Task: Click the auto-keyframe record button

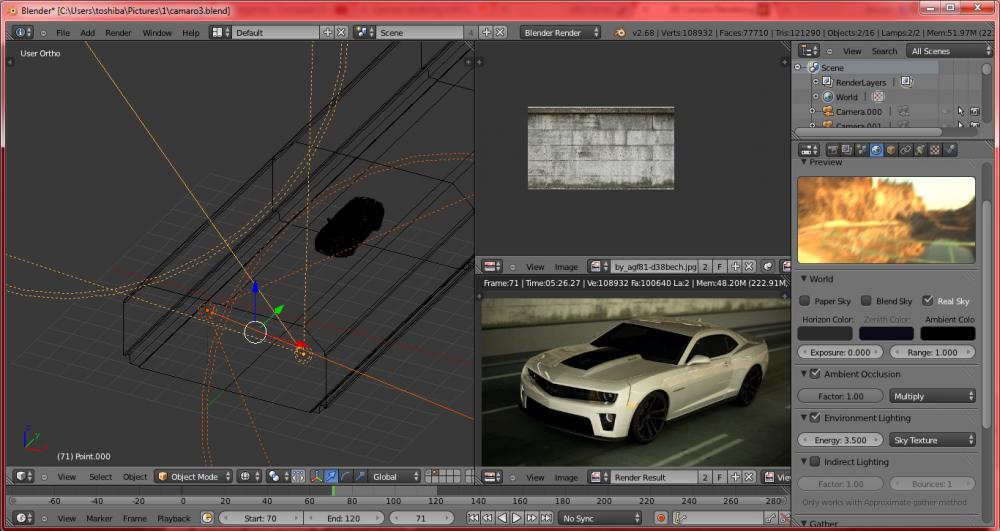Action: click(x=661, y=518)
